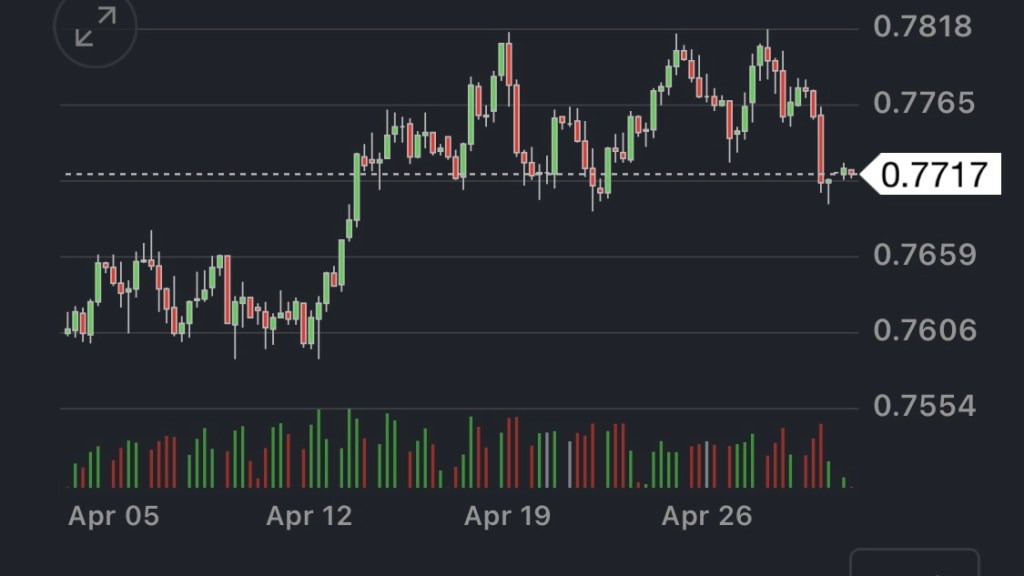Select the gray volume bar above Apr 26
1024x576 pixels.
[x=707, y=464]
